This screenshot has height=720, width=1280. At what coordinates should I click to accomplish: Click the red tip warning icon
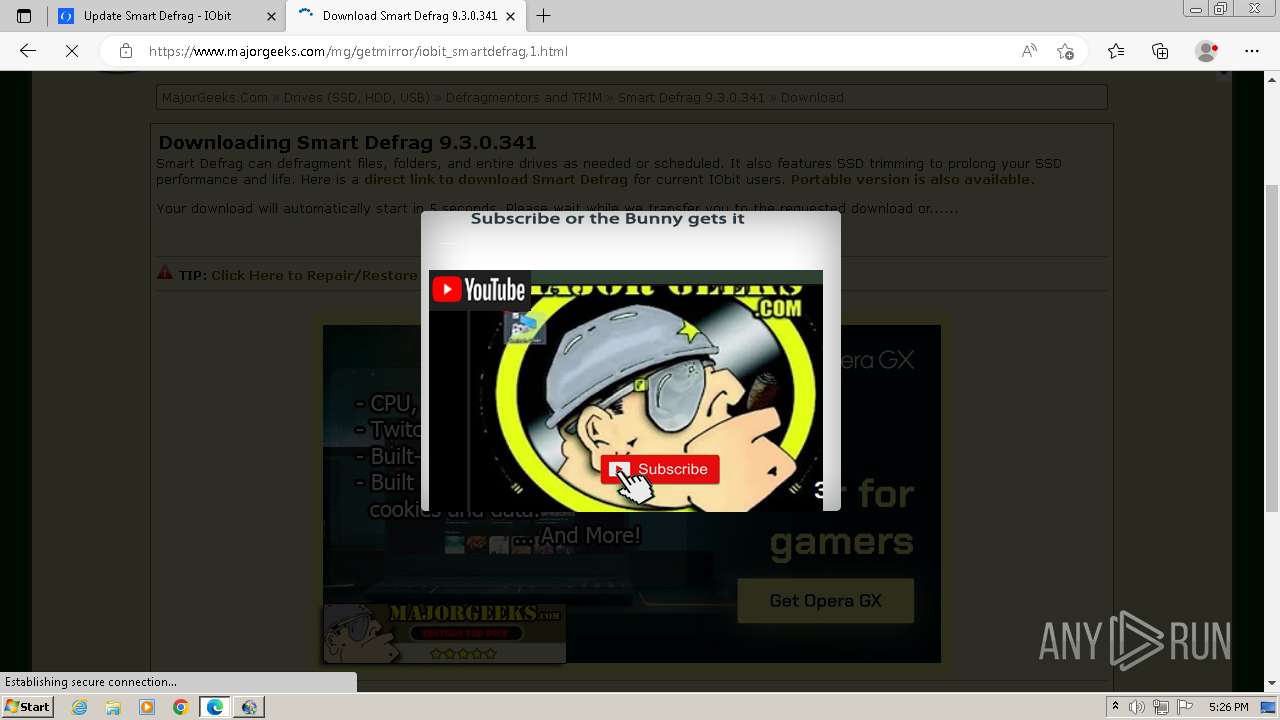pos(165,273)
